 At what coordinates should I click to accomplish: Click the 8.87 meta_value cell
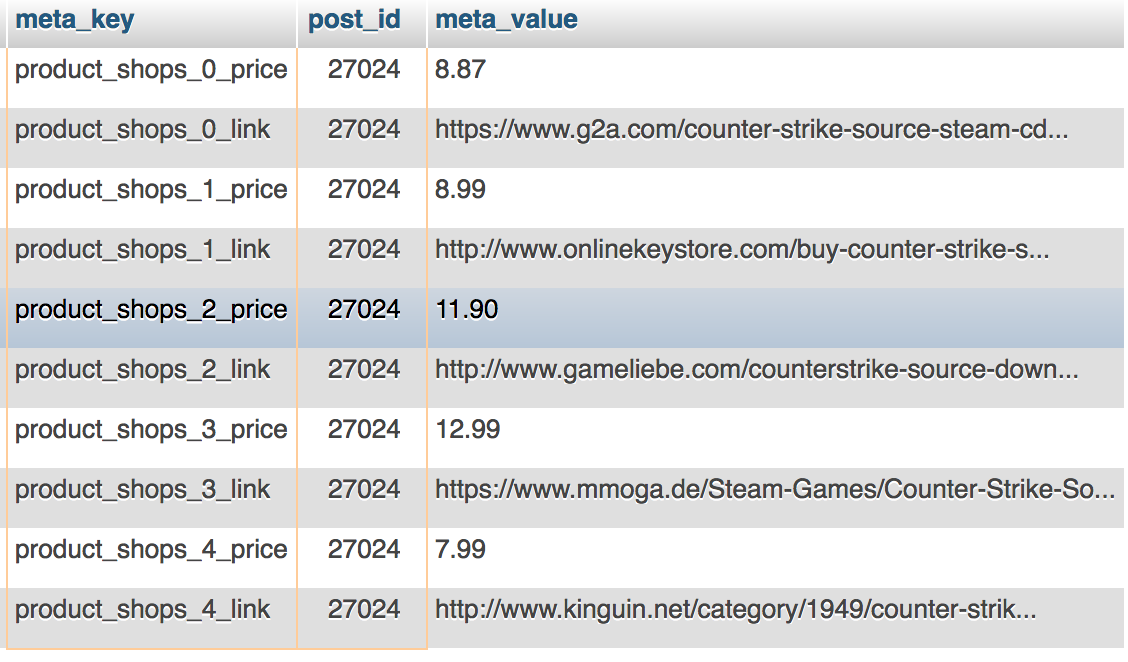(x=776, y=78)
